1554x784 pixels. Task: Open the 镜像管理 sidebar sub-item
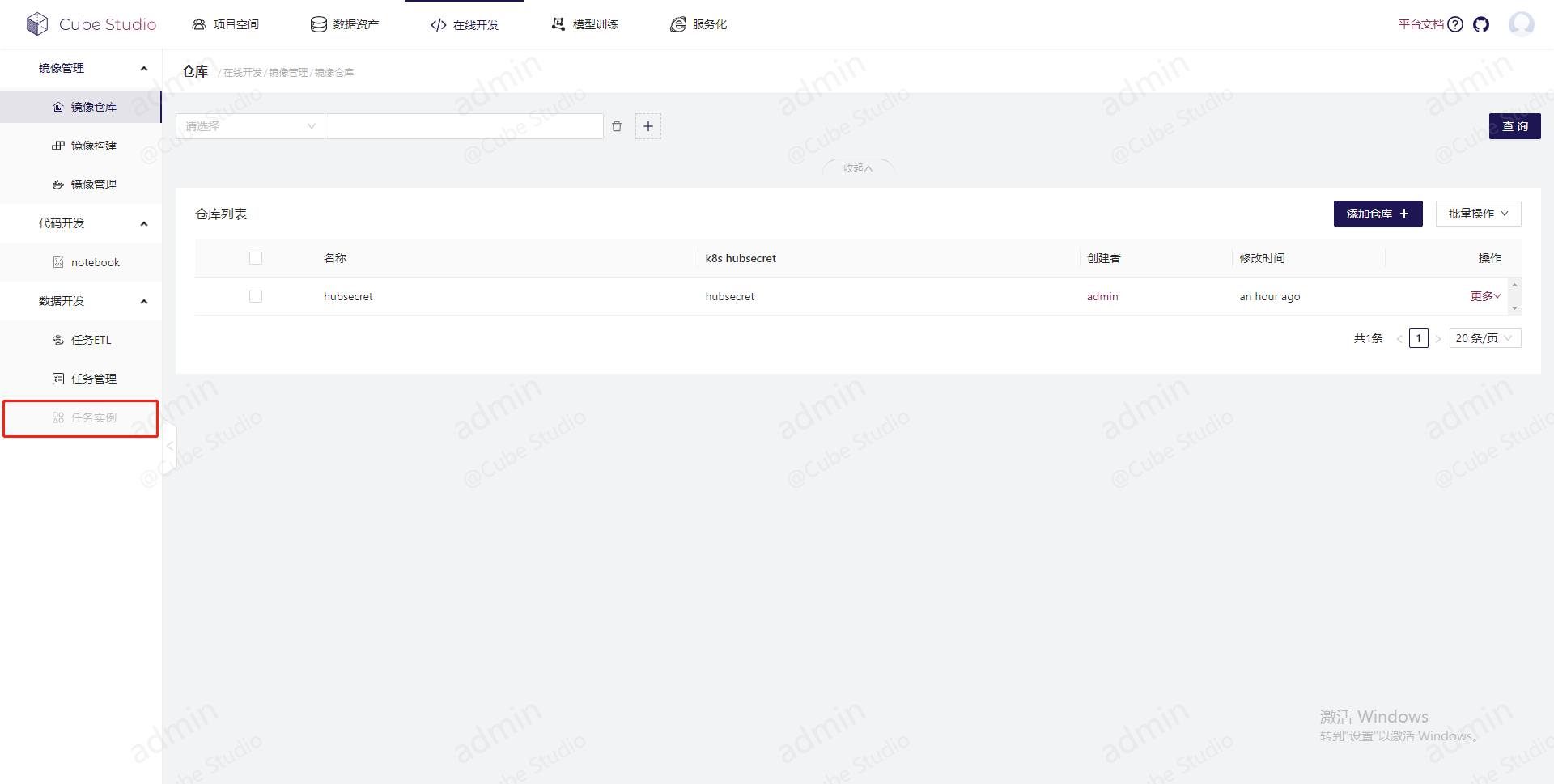click(81, 184)
